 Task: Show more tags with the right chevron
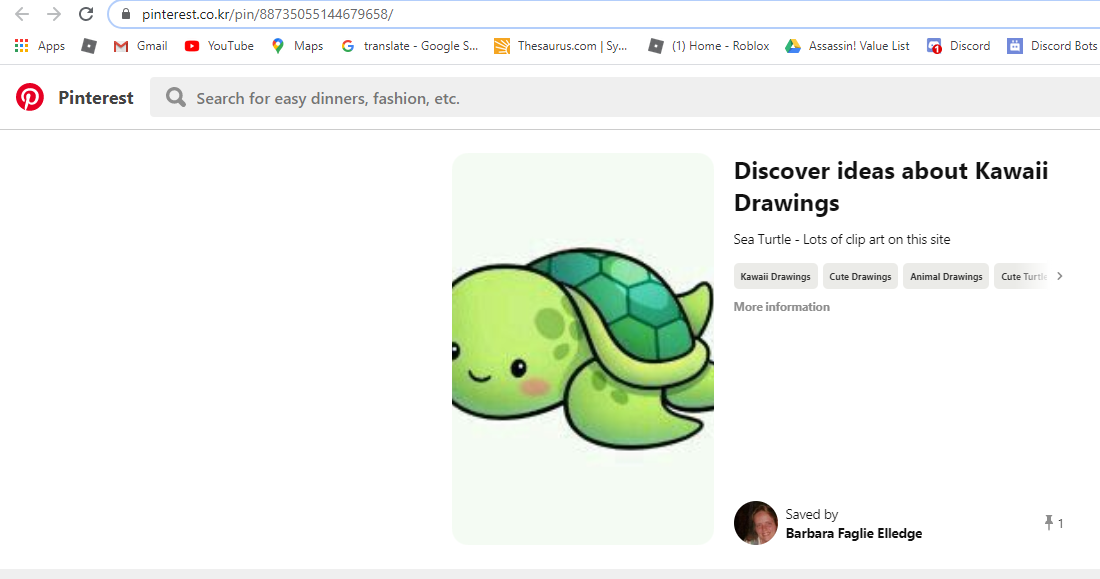click(x=1059, y=276)
